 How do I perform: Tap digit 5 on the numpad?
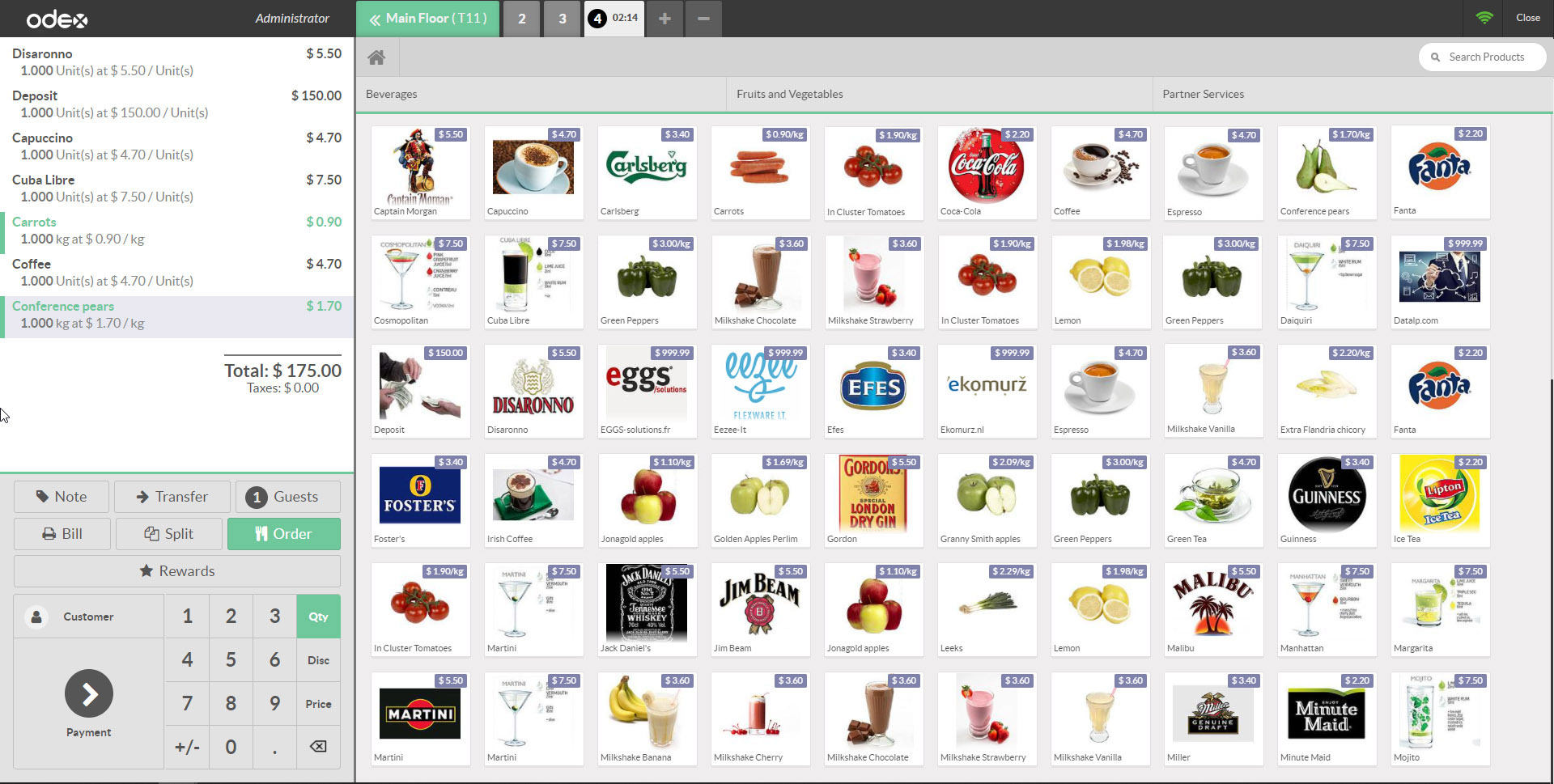[231, 660]
